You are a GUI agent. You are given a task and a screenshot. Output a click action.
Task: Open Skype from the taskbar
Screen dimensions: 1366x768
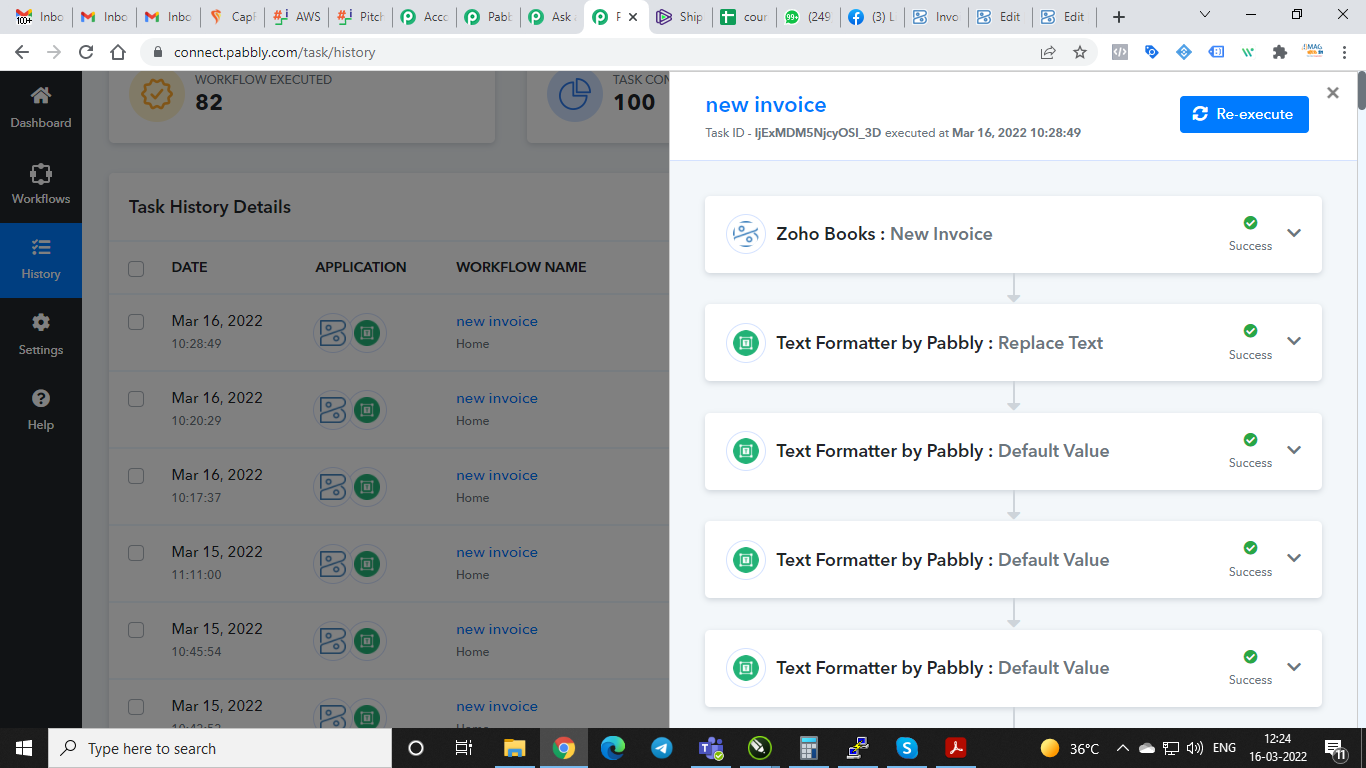click(907, 748)
